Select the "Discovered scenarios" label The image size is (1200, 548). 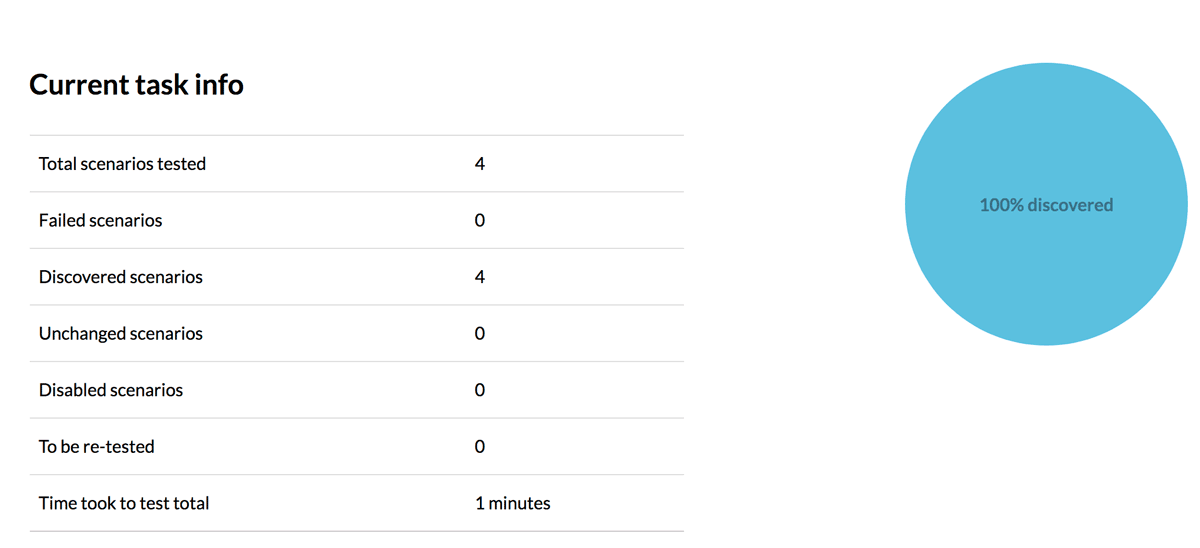click(x=120, y=277)
